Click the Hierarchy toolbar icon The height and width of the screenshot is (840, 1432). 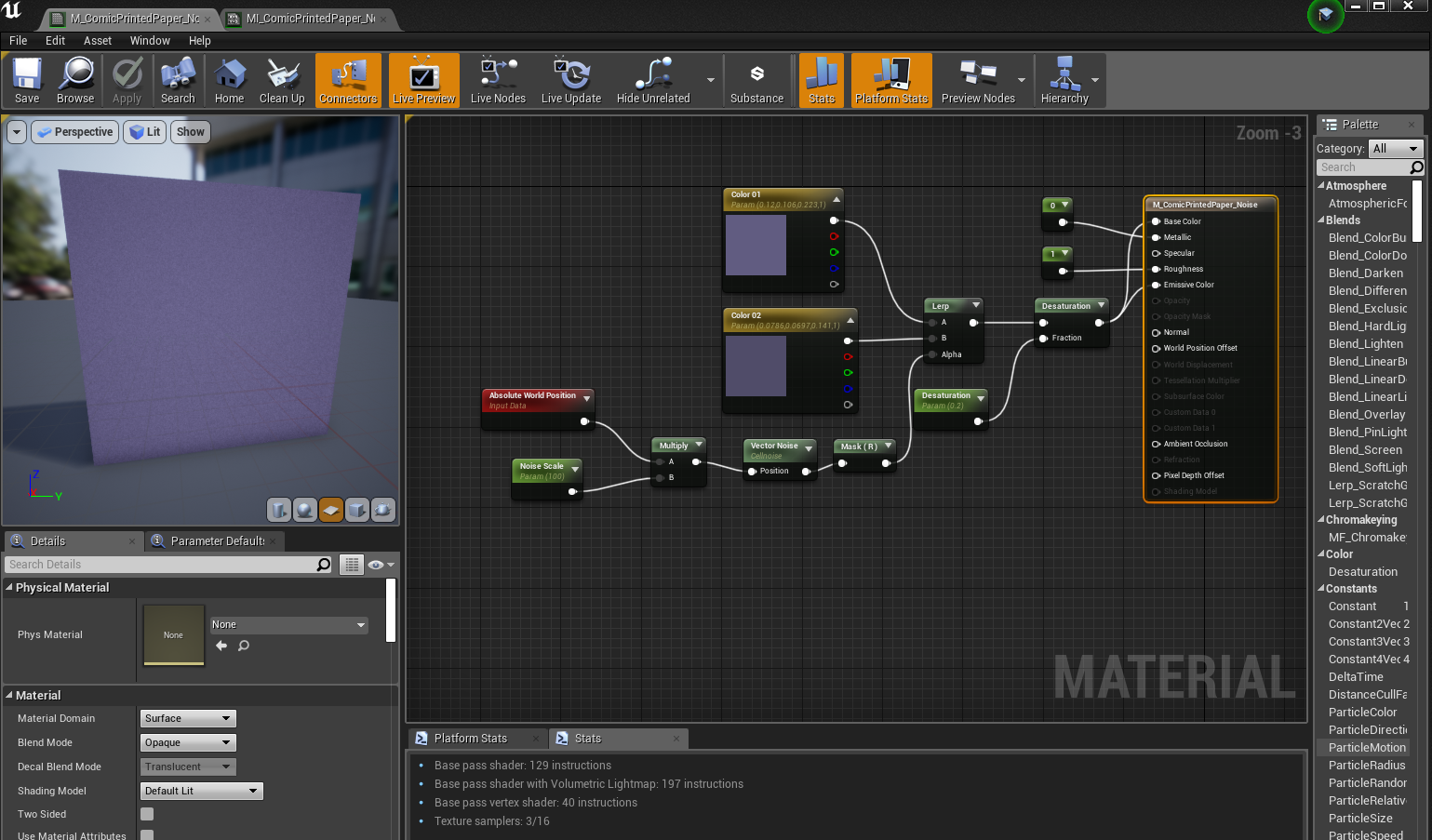pyautogui.click(x=1064, y=80)
